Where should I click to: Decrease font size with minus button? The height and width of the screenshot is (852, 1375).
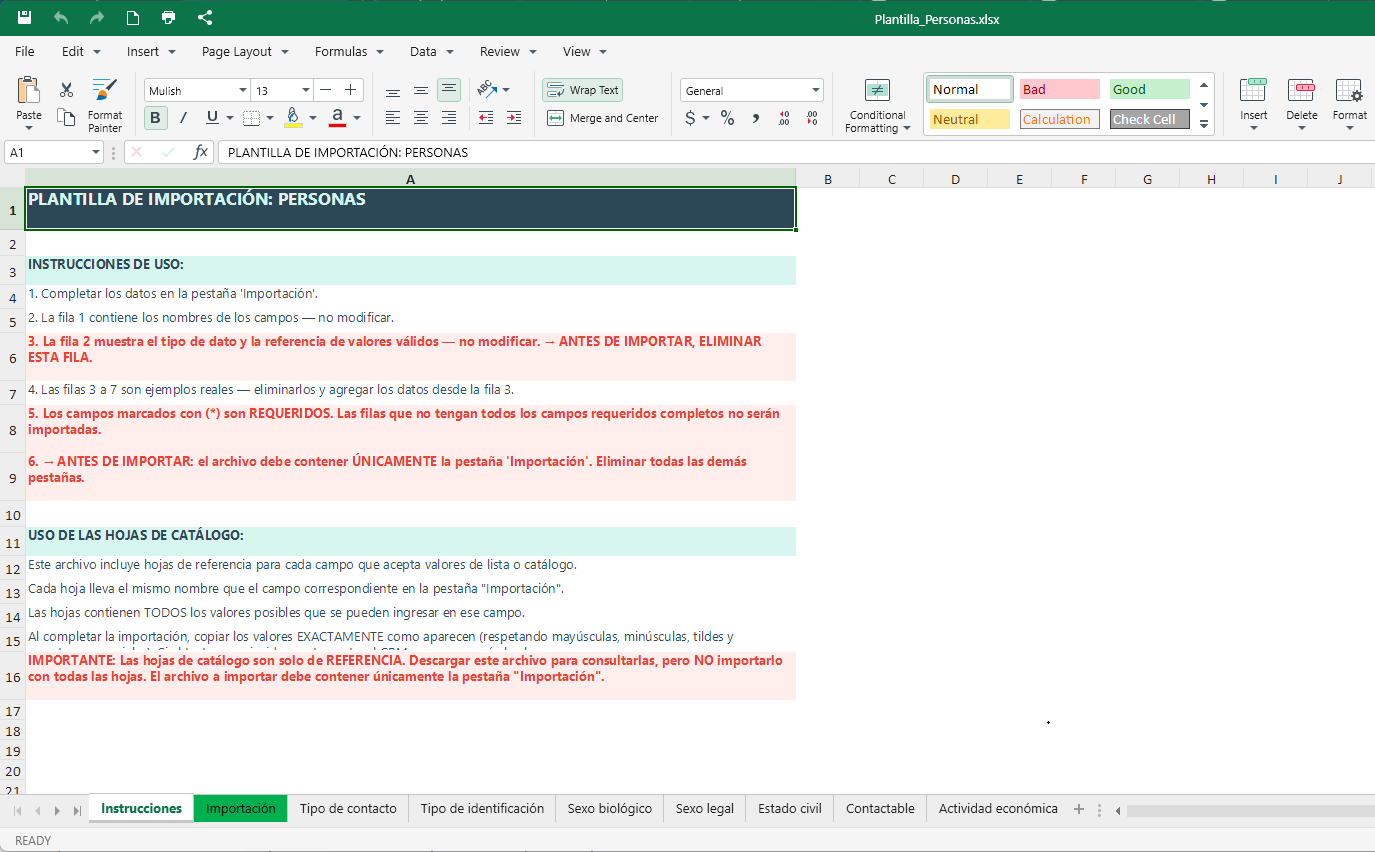pyautogui.click(x=325, y=90)
